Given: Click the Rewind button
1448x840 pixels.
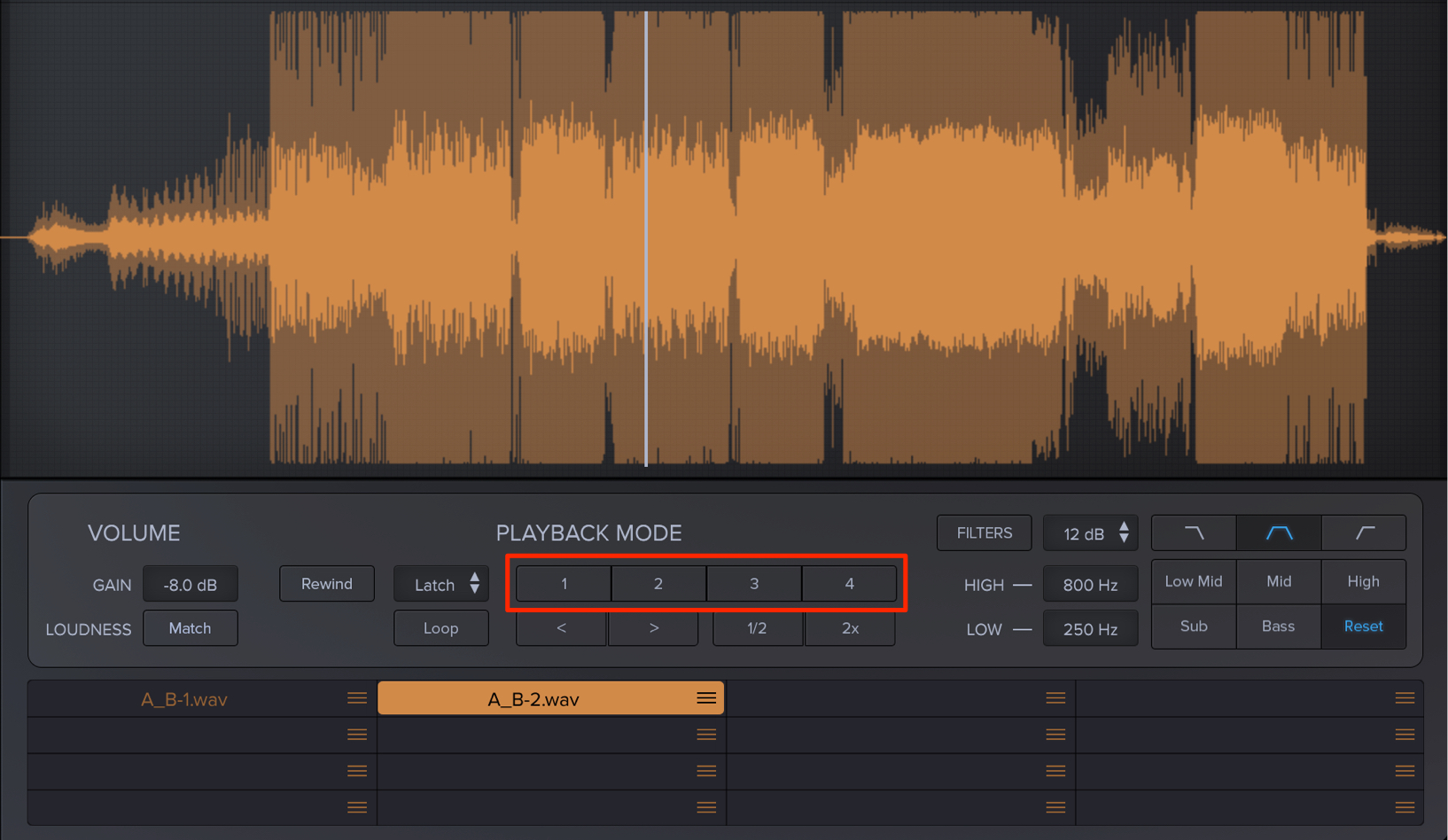Looking at the screenshot, I should tap(327, 584).
